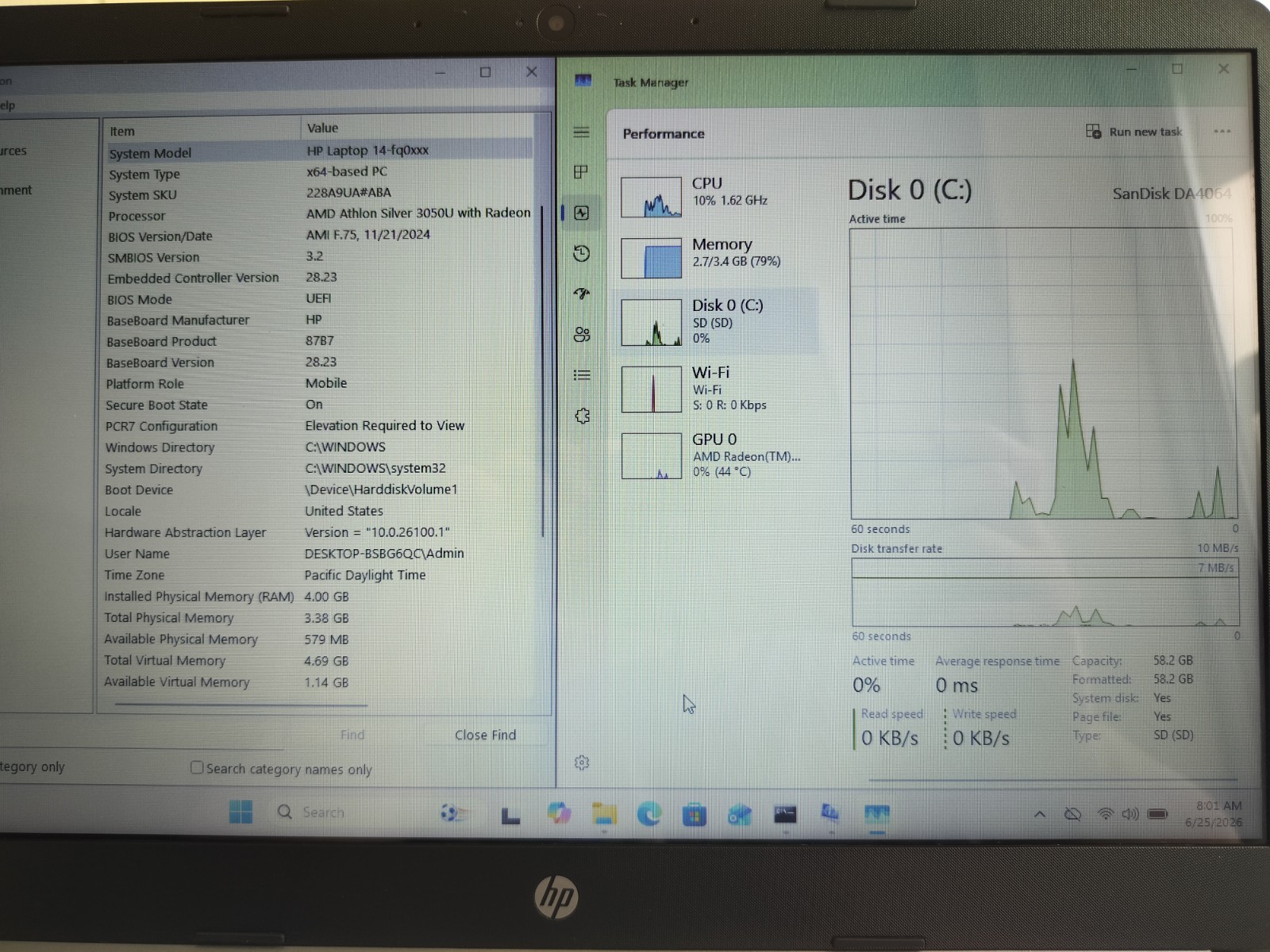Screen dimensions: 1270x952
Task: Open App history icon in Task Manager
Action: (x=581, y=253)
